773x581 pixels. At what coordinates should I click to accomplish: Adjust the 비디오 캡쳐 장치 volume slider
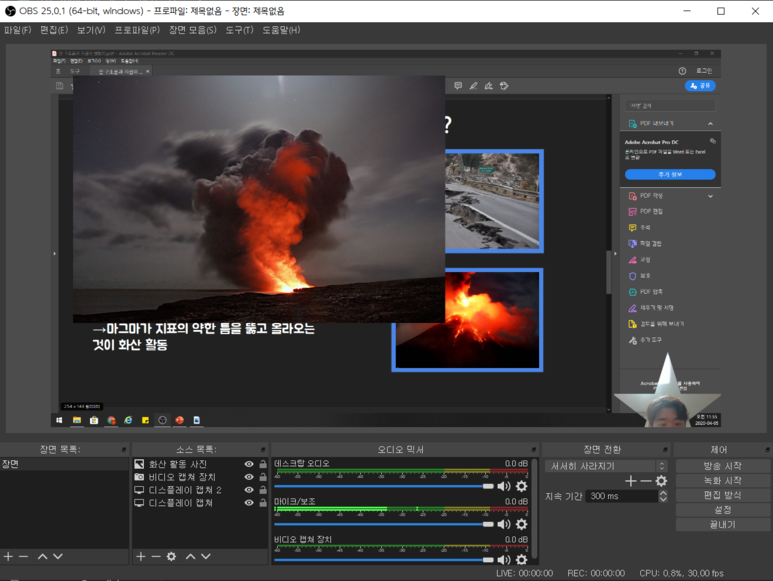[x=384, y=560]
